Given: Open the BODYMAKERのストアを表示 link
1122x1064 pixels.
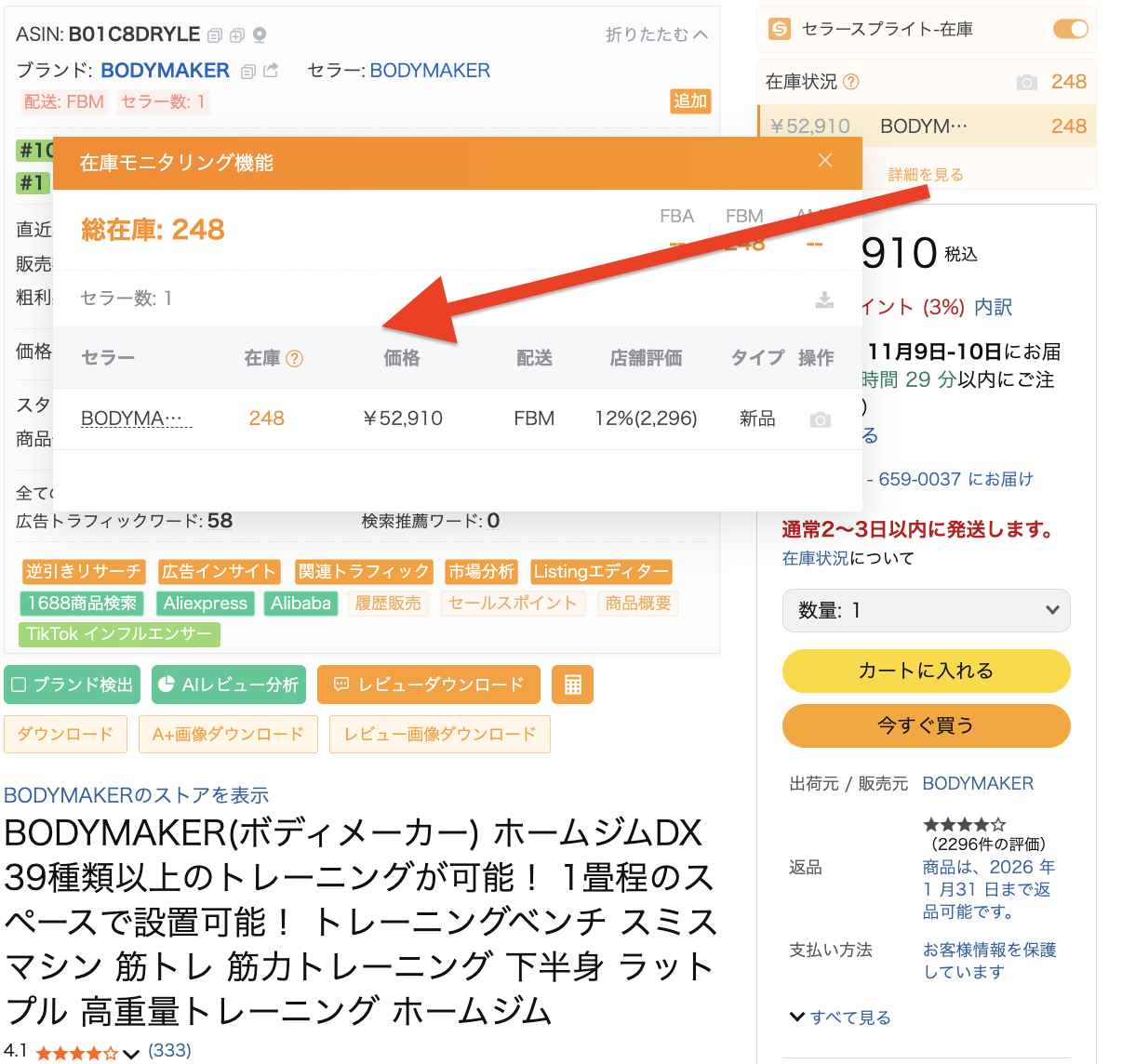Looking at the screenshot, I should click(137, 795).
